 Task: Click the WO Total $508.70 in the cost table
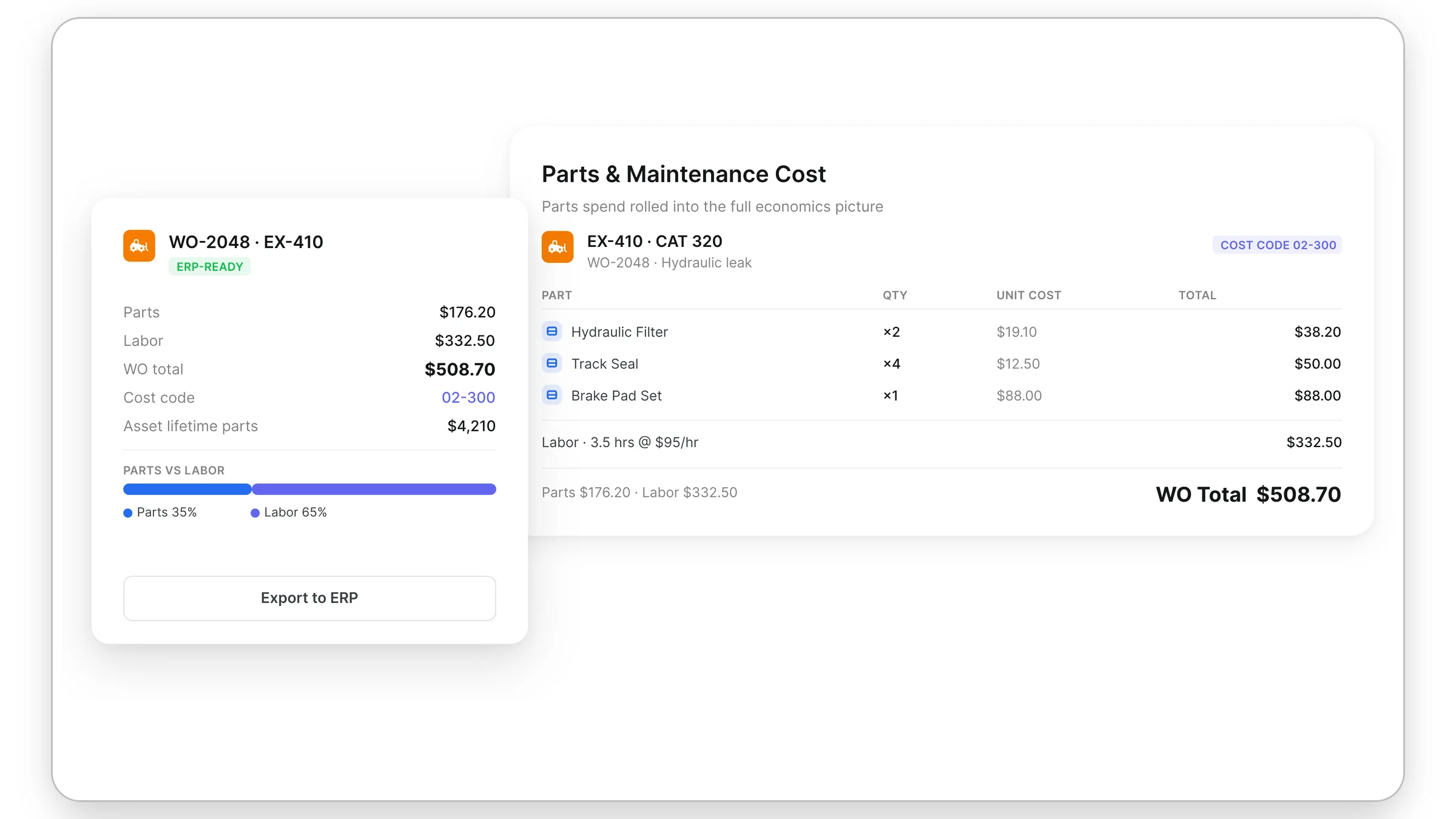point(1249,494)
